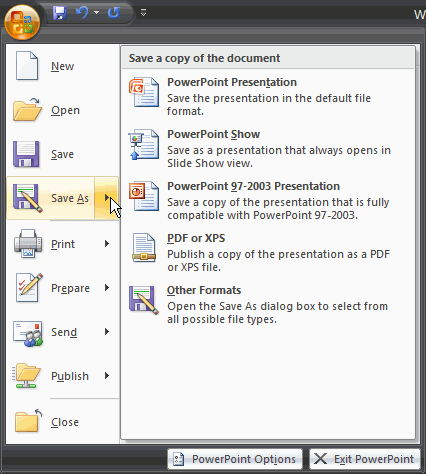Viewport: 426px width, 474px height.
Task: Select Open in the Office menu
Action: click(x=63, y=110)
